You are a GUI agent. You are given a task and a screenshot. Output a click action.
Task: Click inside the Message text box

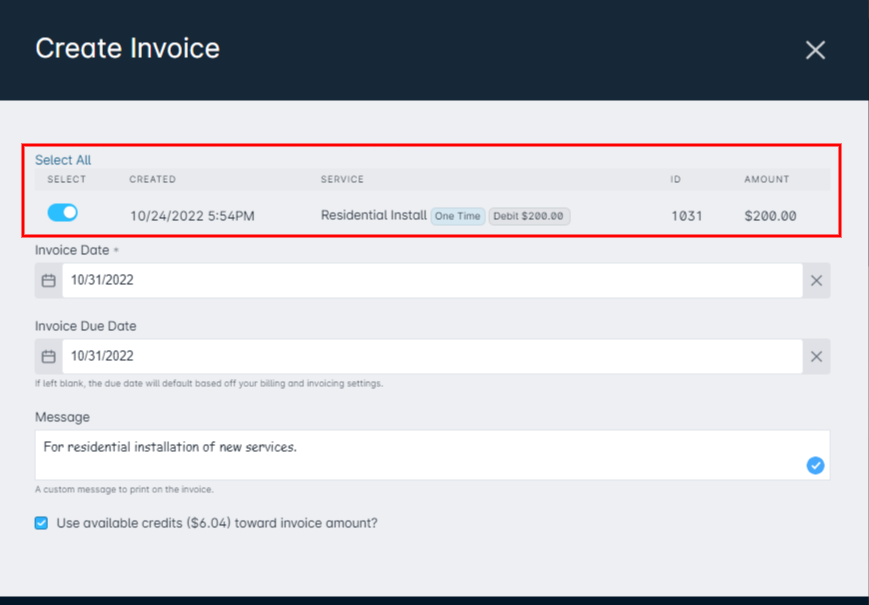coord(432,455)
